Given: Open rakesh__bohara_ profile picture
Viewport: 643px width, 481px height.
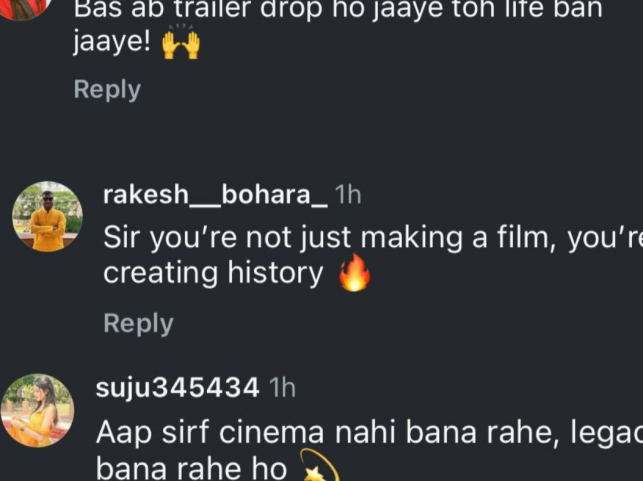Looking at the screenshot, I should click(x=47, y=216).
